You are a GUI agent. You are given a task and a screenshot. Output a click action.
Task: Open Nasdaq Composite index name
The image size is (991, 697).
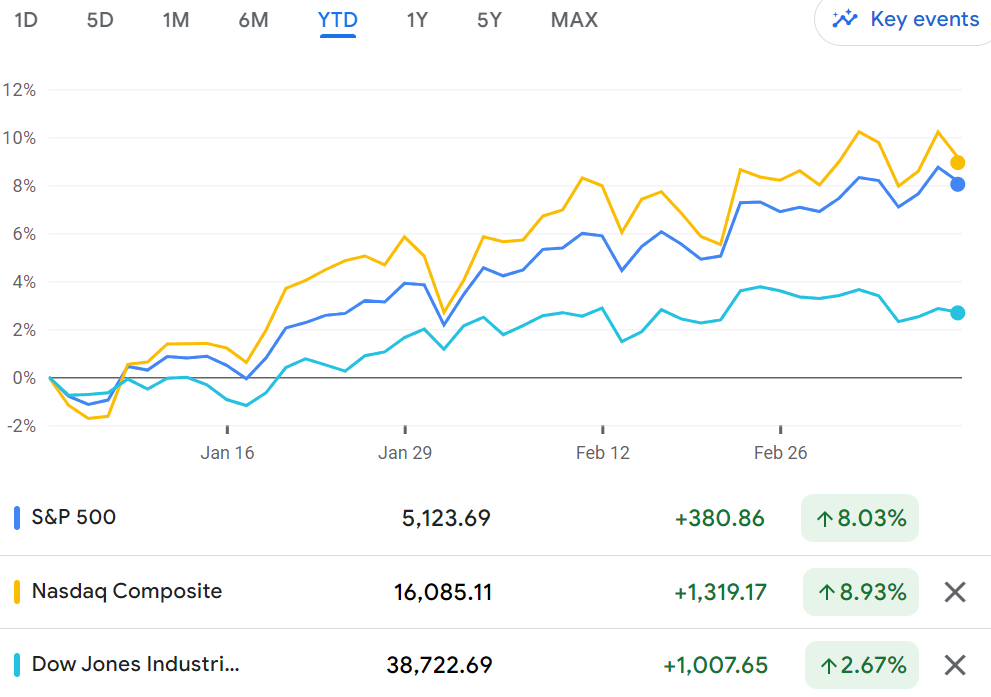[127, 591]
